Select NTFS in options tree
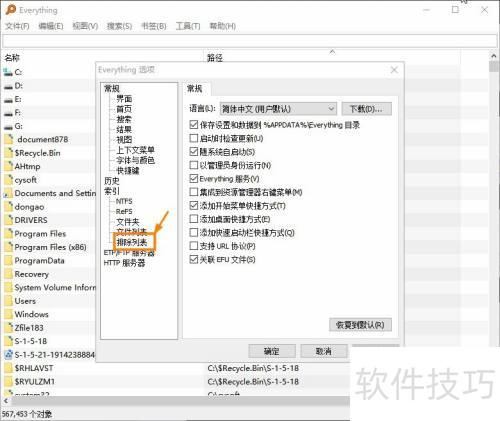Image resolution: width=500 pixels, height=421 pixels. [124, 201]
